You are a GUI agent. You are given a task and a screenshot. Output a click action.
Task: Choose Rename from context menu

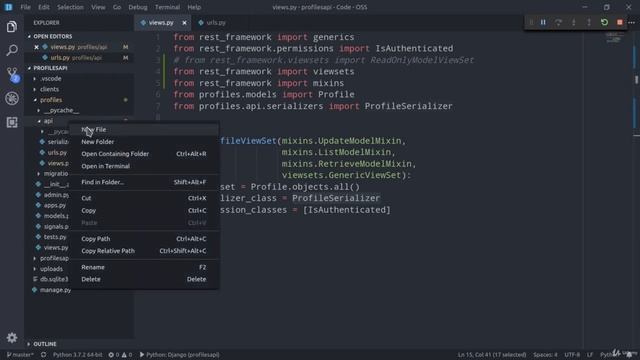point(144,267)
